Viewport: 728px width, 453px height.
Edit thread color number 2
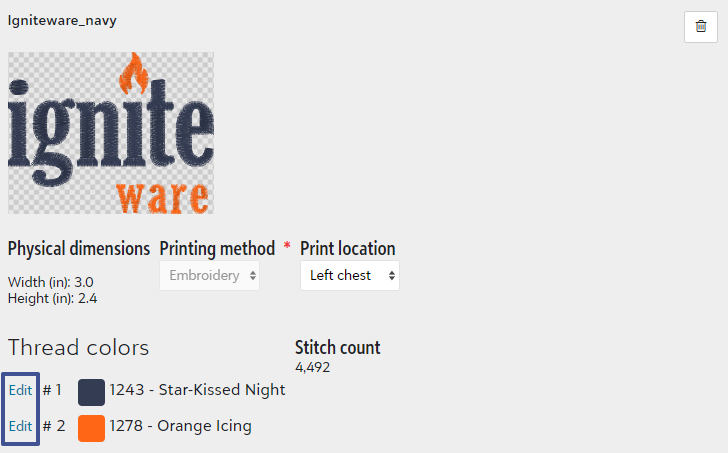(x=20, y=426)
